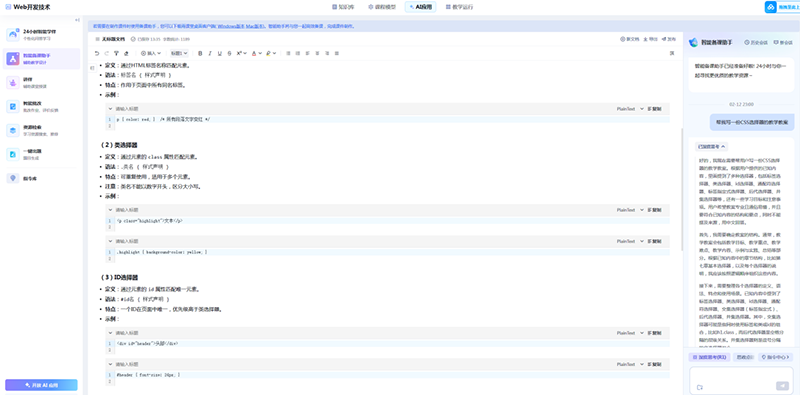Apply strikethrough formatting from the toolbar

point(230,53)
